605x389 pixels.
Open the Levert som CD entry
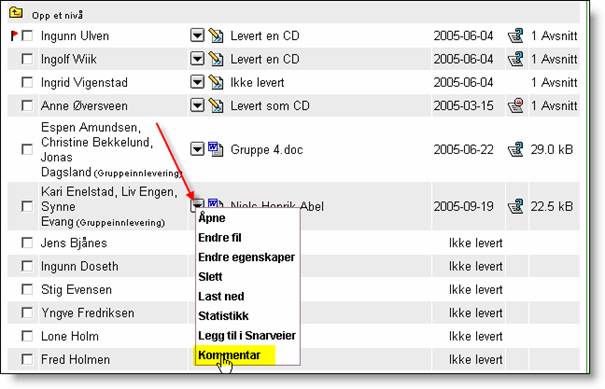click(270, 106)
